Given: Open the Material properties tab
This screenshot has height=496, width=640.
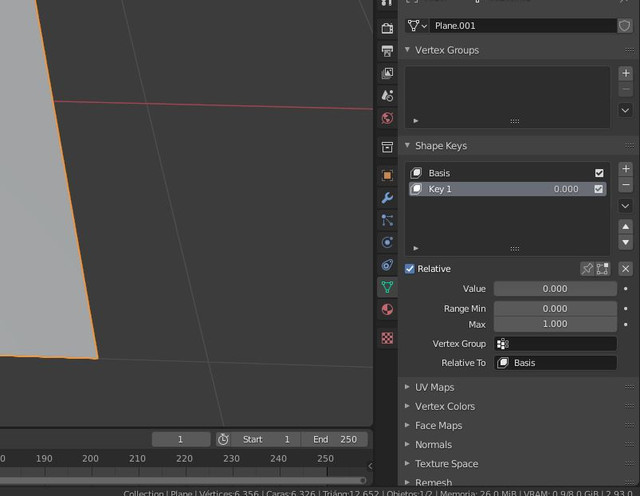Looking at the screenshot, I should [387, 309].
